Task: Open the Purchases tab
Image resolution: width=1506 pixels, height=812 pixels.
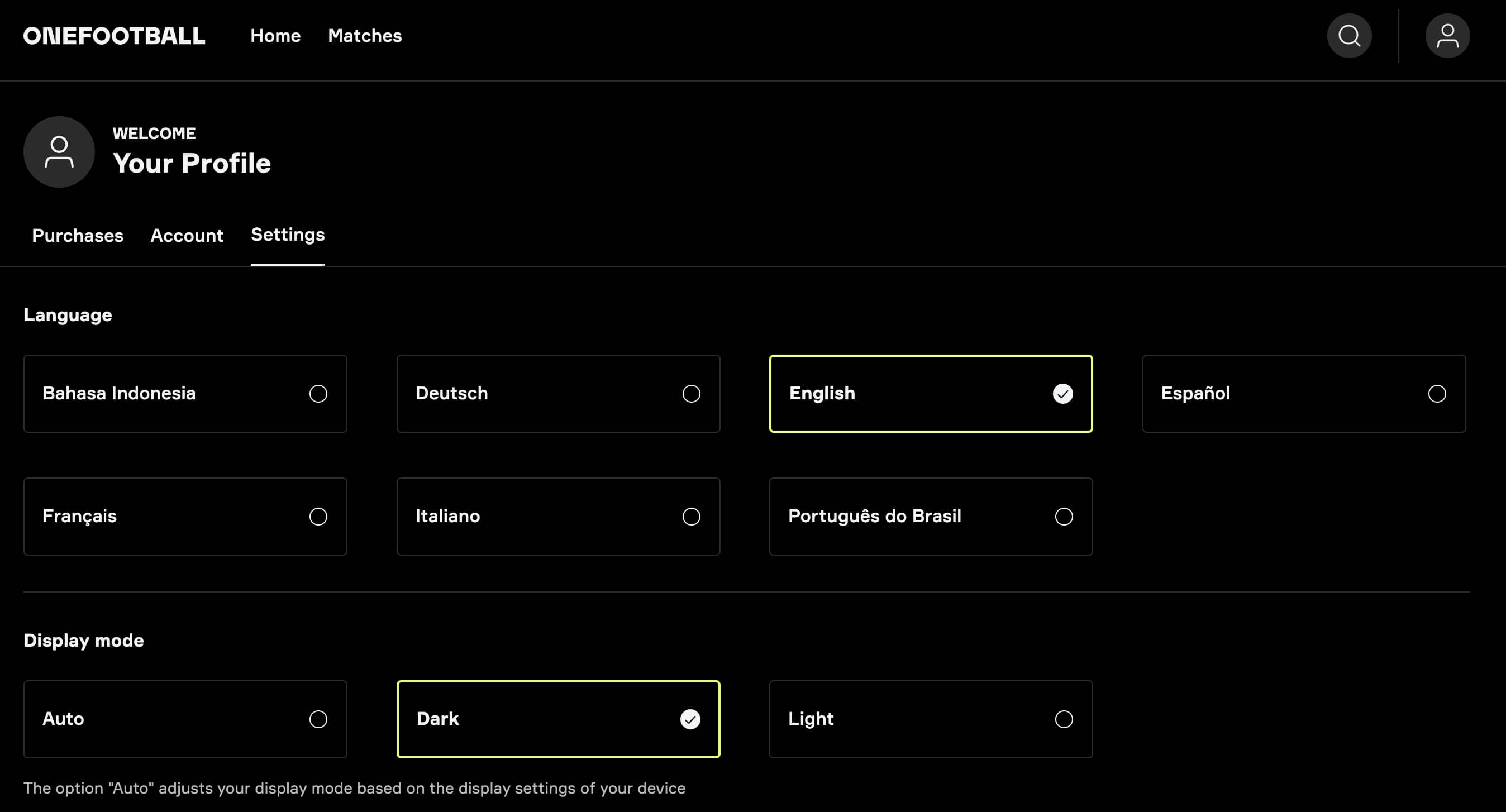Action: [77, 236]
